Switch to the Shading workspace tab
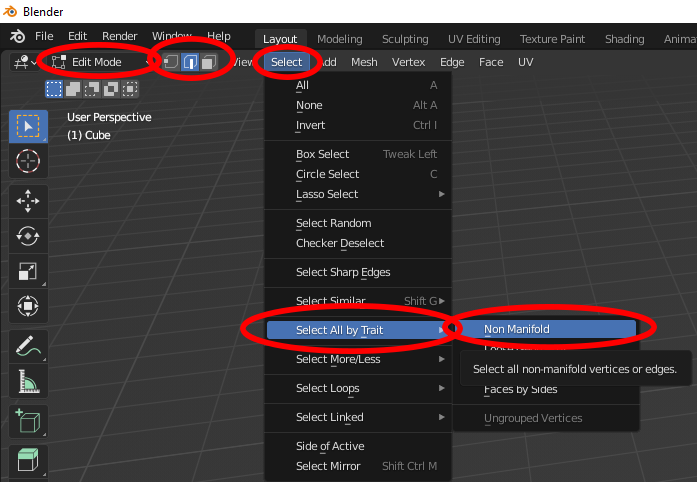Viewport: 697px width, 482px height. [x=625, y=39]
